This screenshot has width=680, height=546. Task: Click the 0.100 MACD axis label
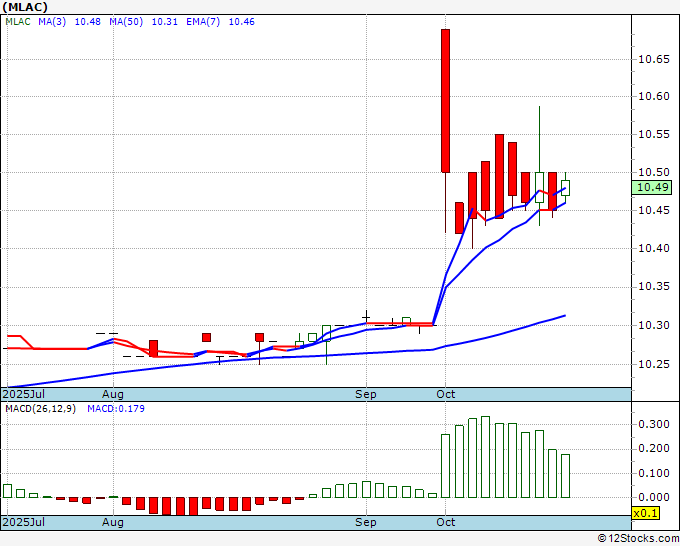tap(654, 473)
